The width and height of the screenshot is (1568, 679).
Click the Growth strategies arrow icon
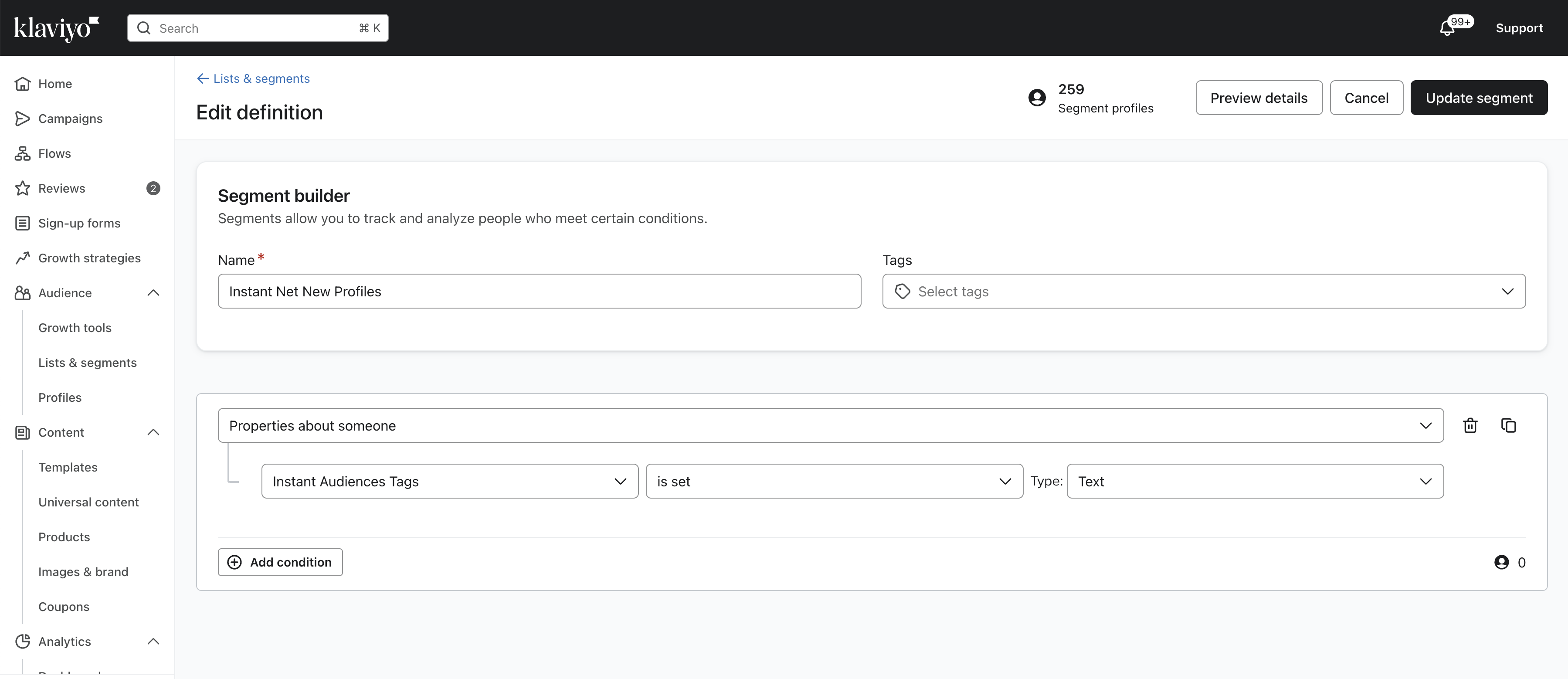tap(23, 258)
